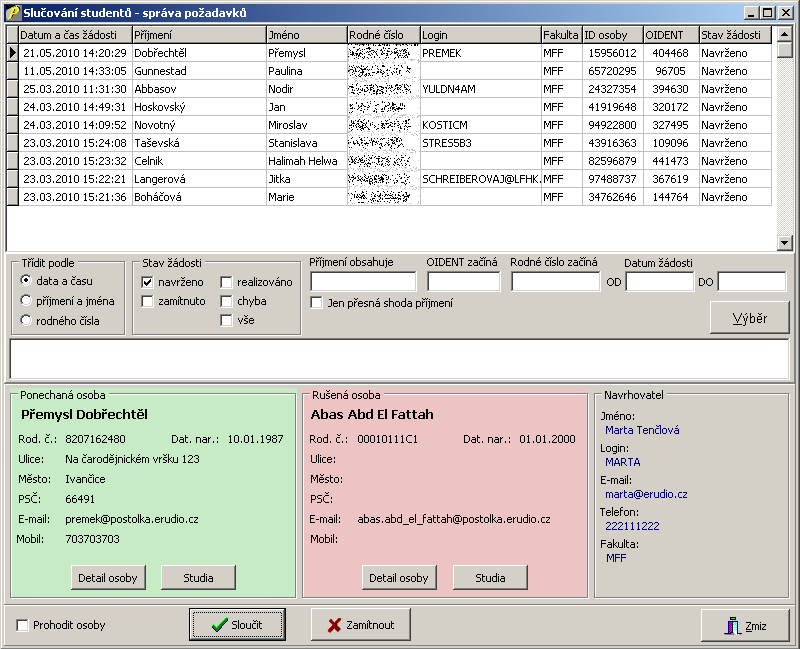
Task: Select the Gunnestad Paulina table row
Action: [200, 71]
